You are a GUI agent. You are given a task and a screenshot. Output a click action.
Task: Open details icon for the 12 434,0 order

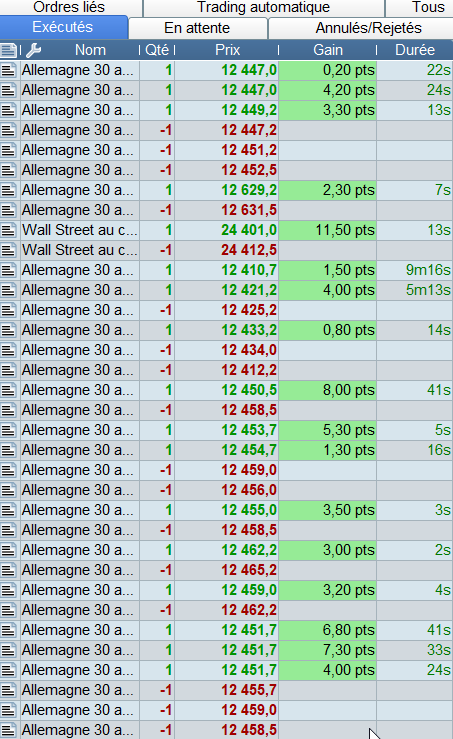click(x=8, y=350)
